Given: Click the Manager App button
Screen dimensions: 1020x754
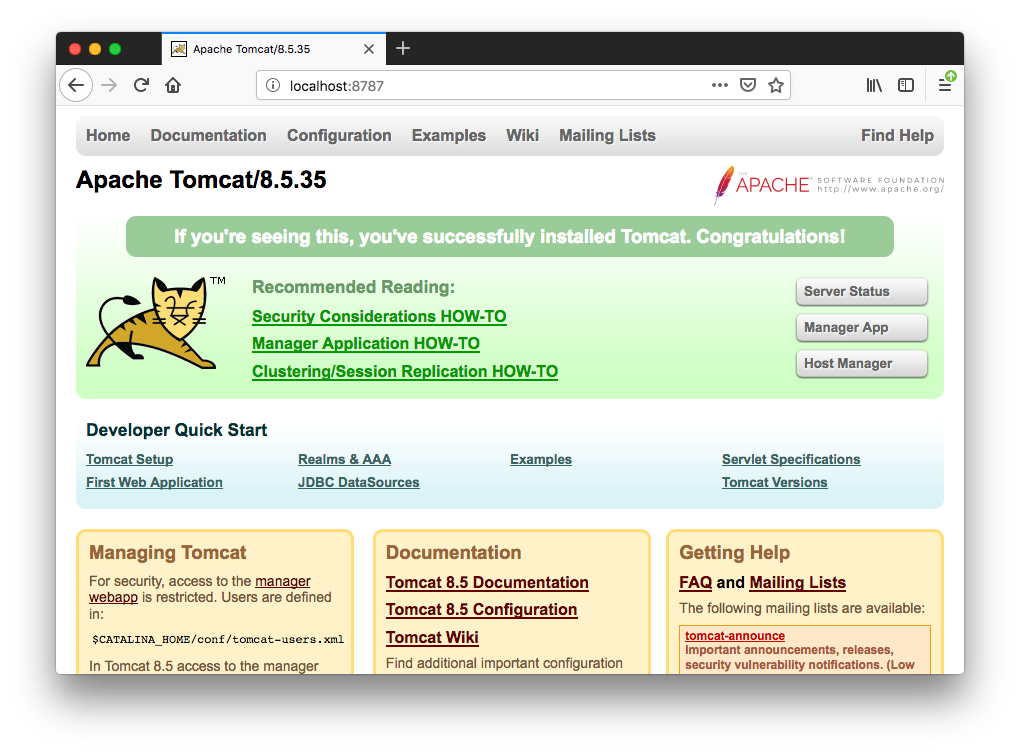Looking at the screenshot, I should pos(861,327).
